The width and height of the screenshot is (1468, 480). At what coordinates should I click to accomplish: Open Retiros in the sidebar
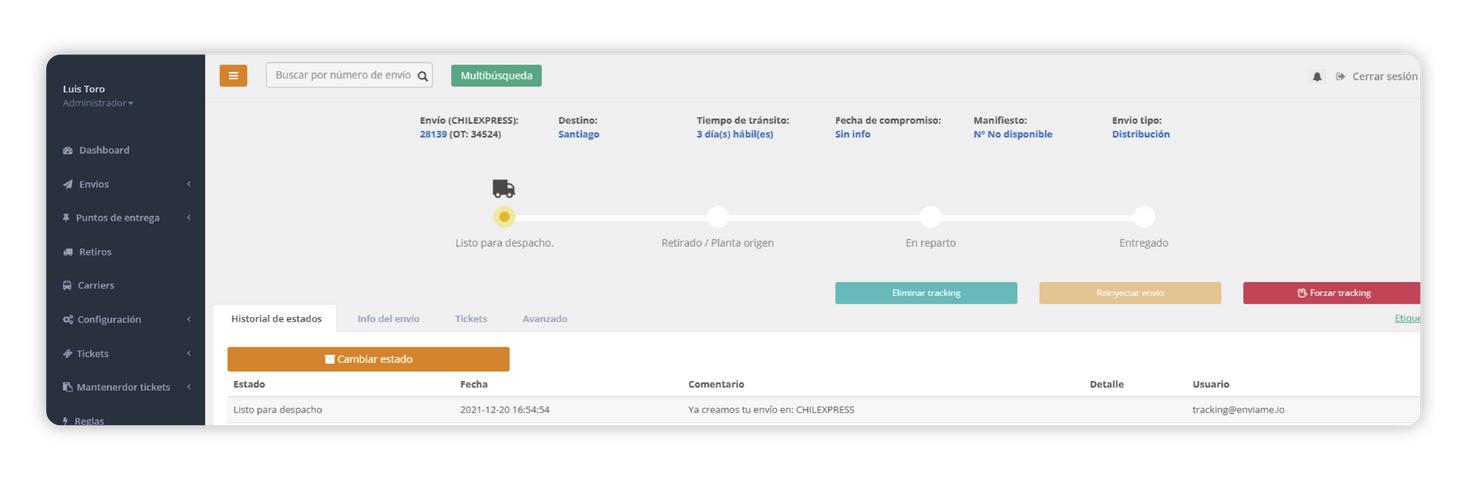coord(95,252)
